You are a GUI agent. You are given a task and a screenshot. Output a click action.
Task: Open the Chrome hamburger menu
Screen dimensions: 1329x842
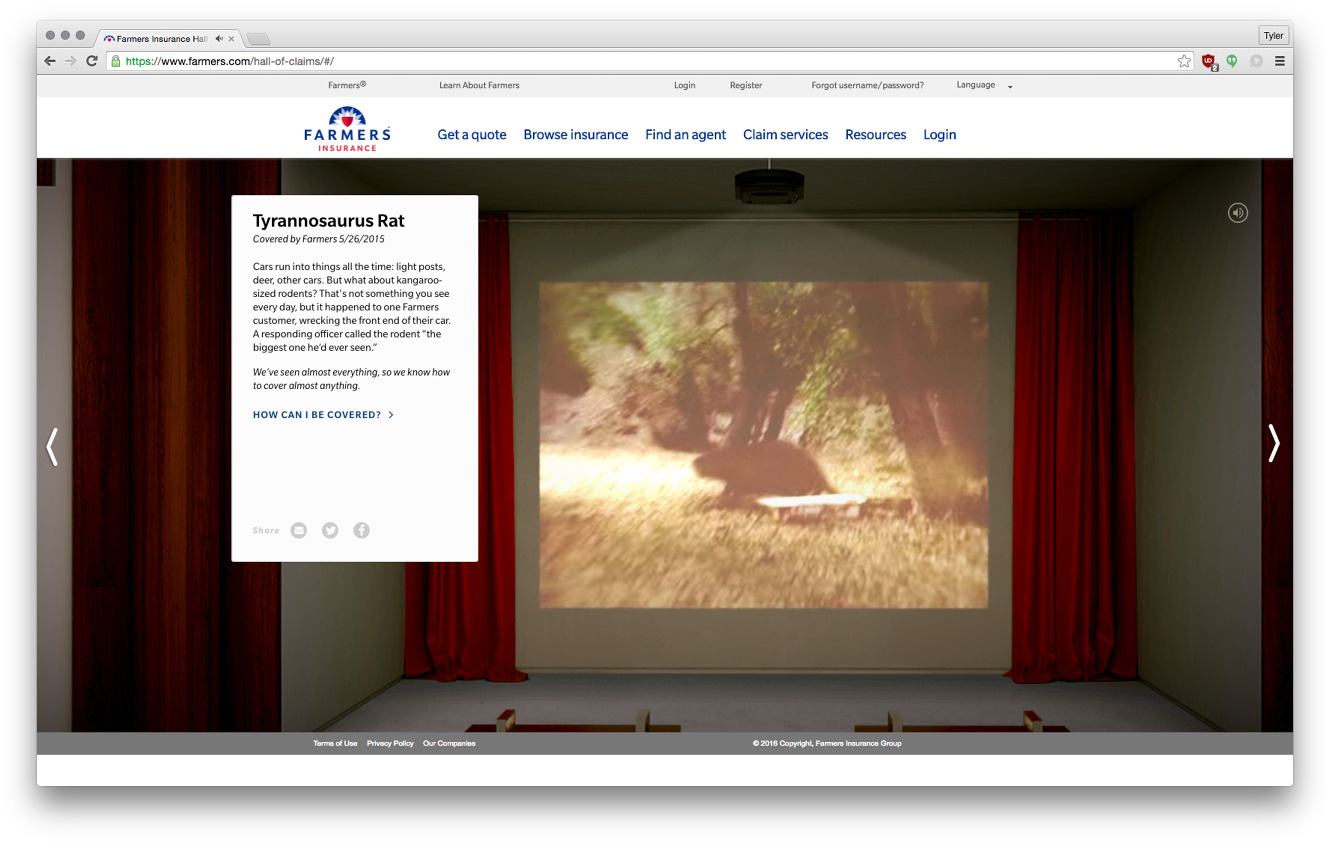[1279, 61]
